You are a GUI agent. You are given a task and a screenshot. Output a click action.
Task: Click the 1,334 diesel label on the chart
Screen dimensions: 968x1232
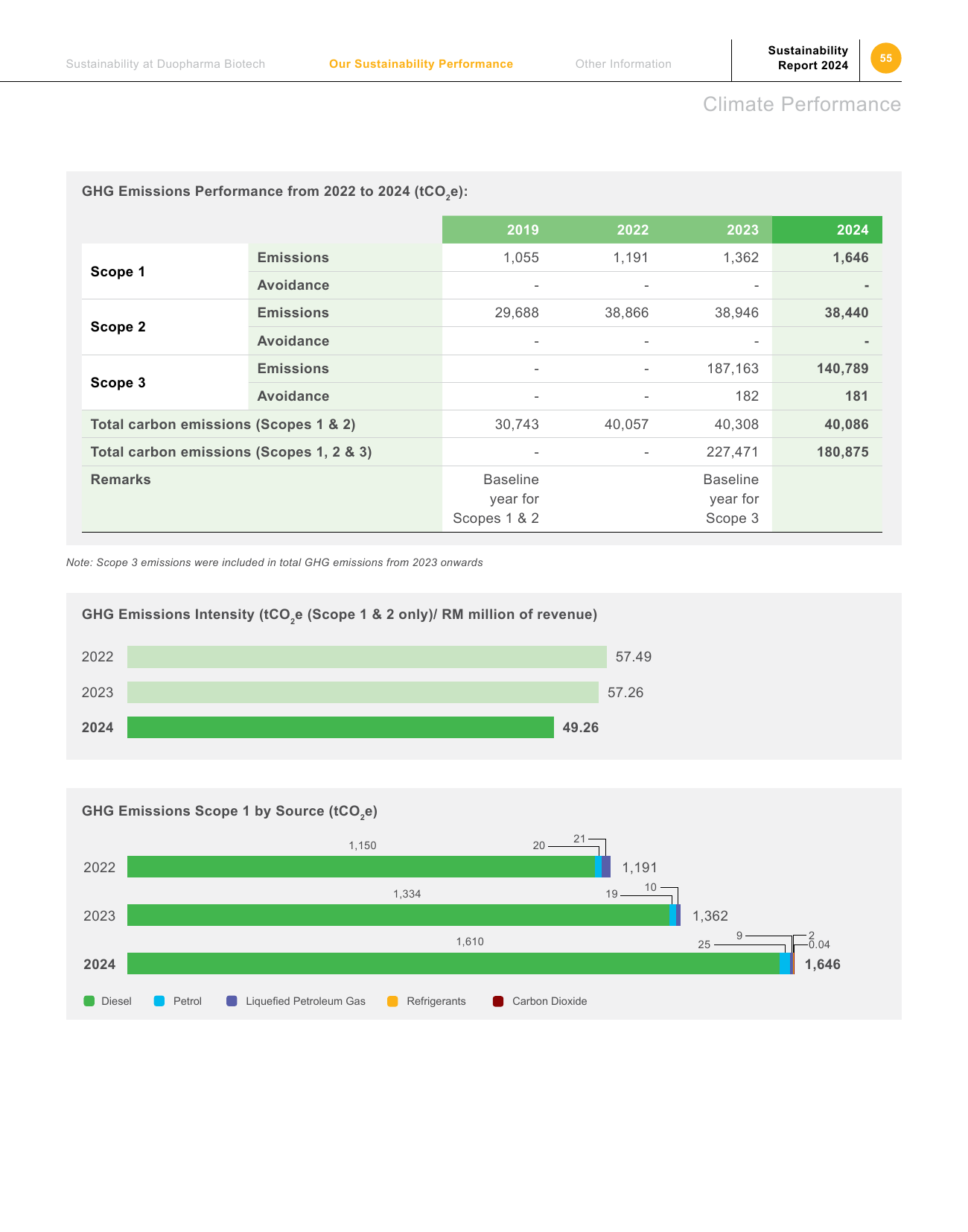(407, 894)
